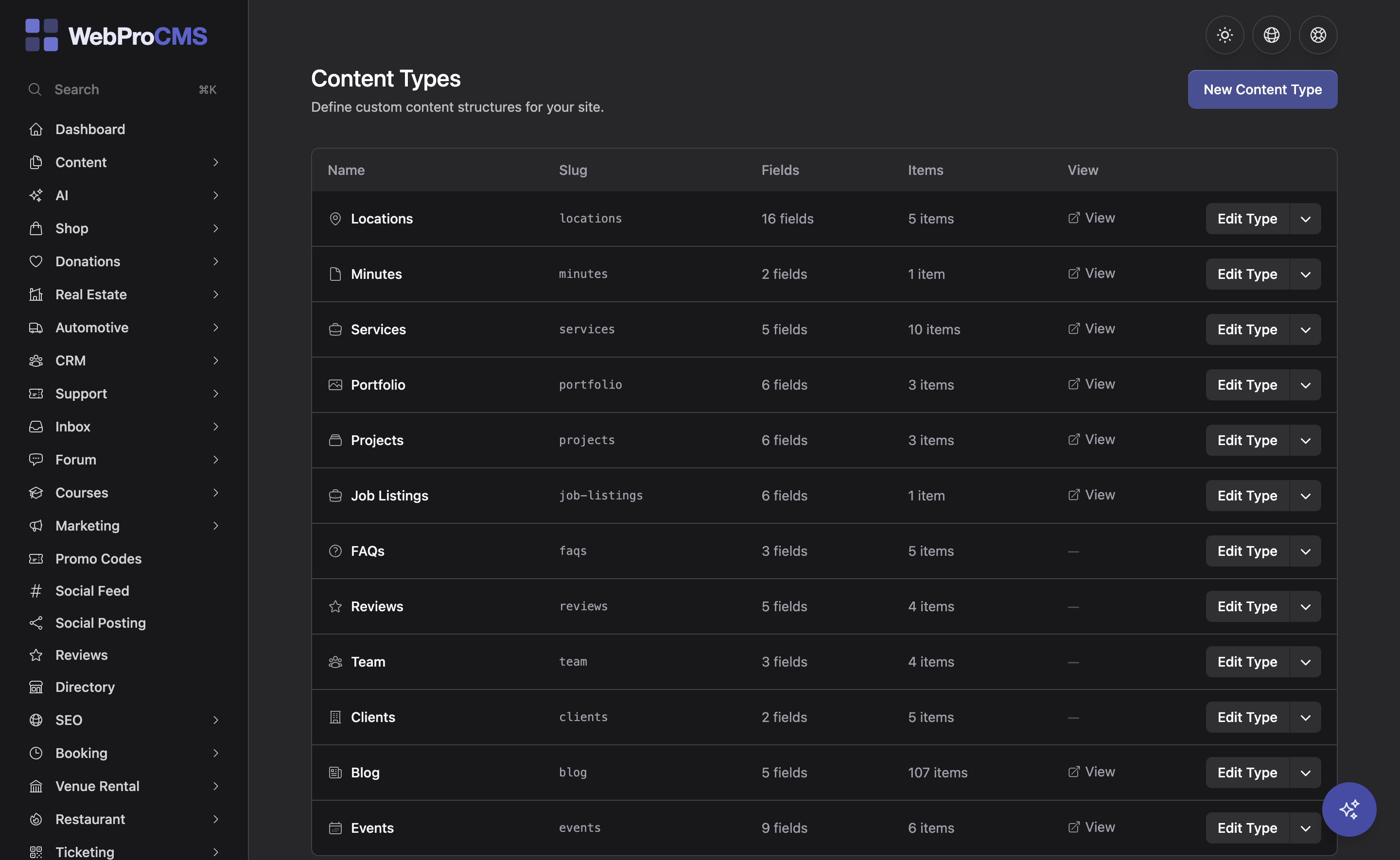
Task: Open the Venue Rental sidebar item
Action: [x=124, y=786]
